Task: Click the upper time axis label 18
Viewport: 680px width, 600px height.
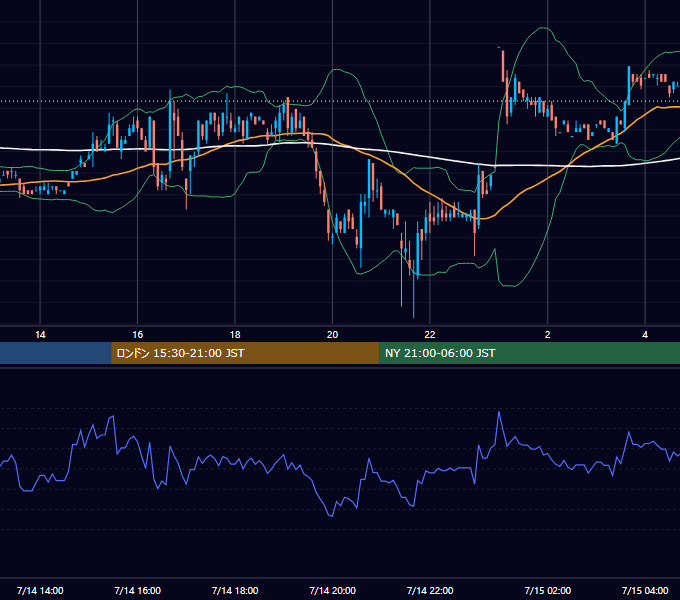Action: pos(235,335)
